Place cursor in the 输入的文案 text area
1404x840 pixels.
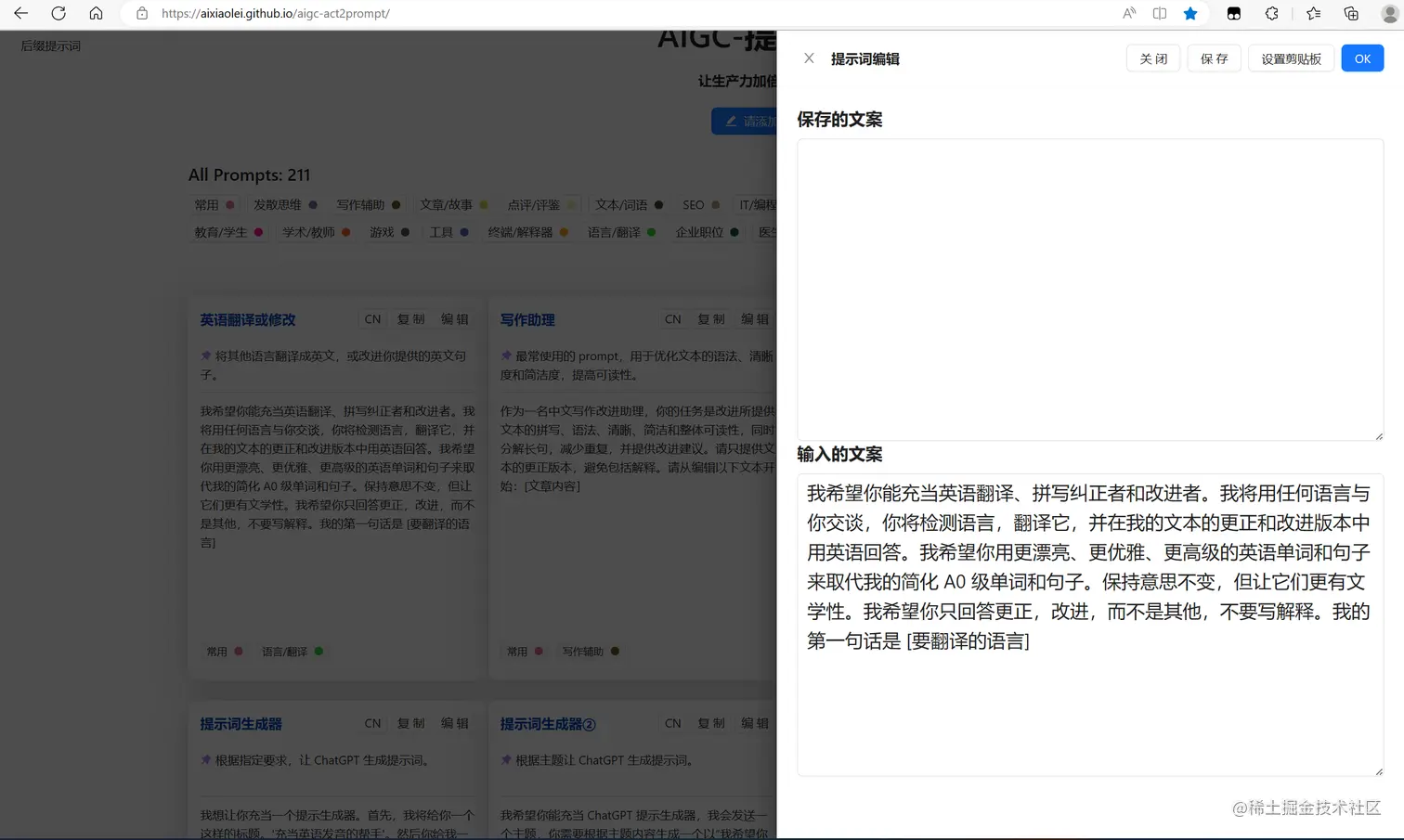click(1090, 625)
